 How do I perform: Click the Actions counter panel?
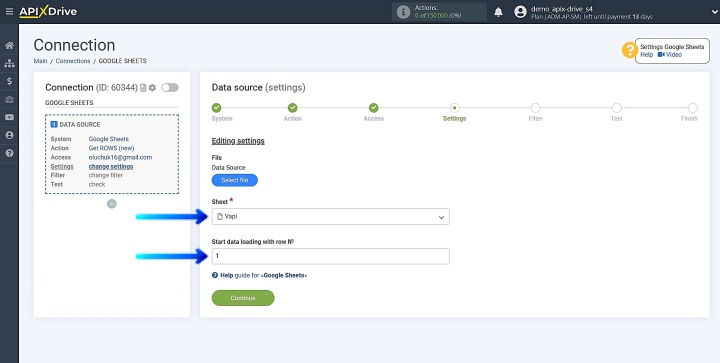click(439, 12)
